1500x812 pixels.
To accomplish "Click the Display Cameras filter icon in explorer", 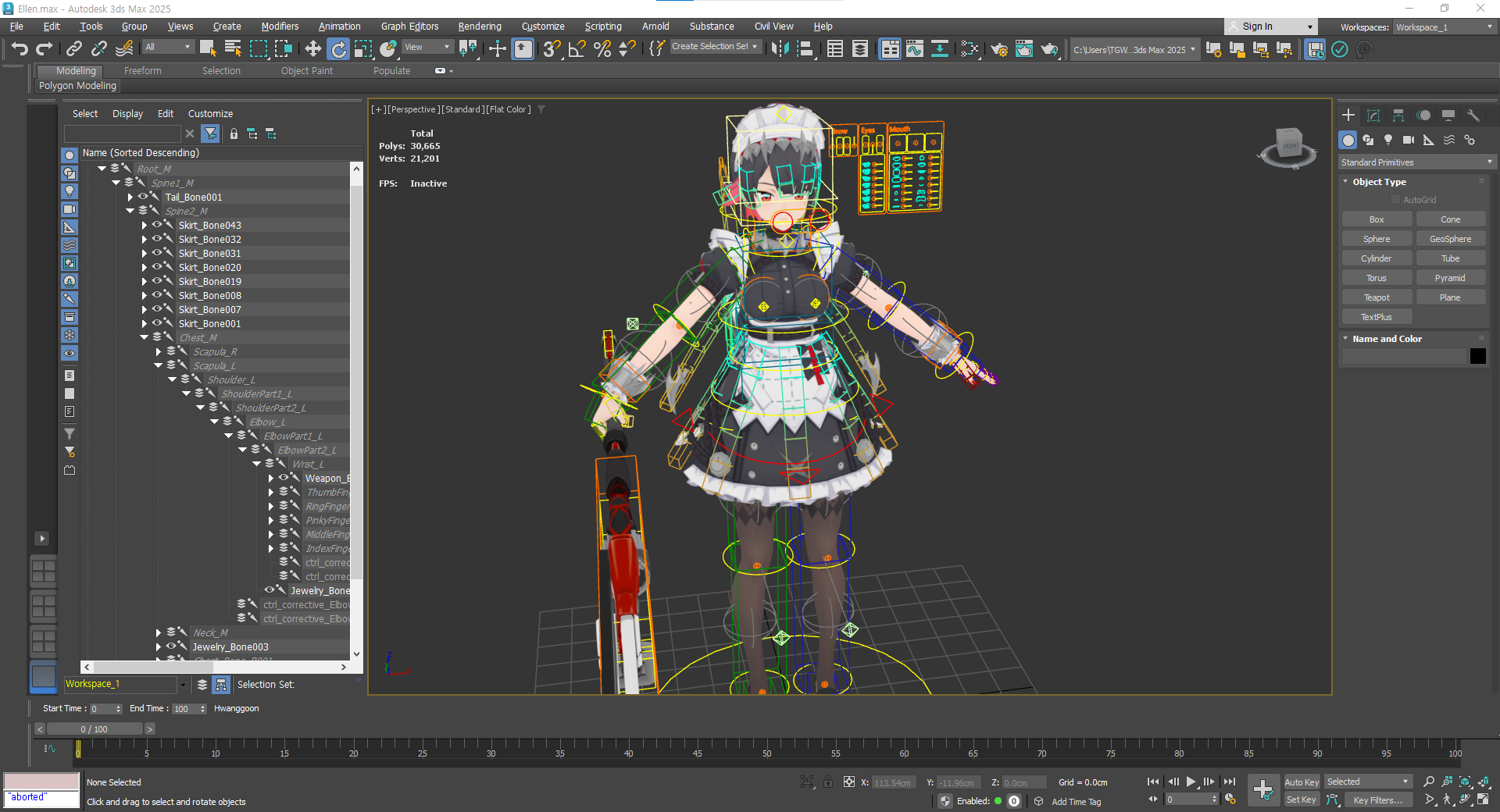I will [x=70, y=209].
